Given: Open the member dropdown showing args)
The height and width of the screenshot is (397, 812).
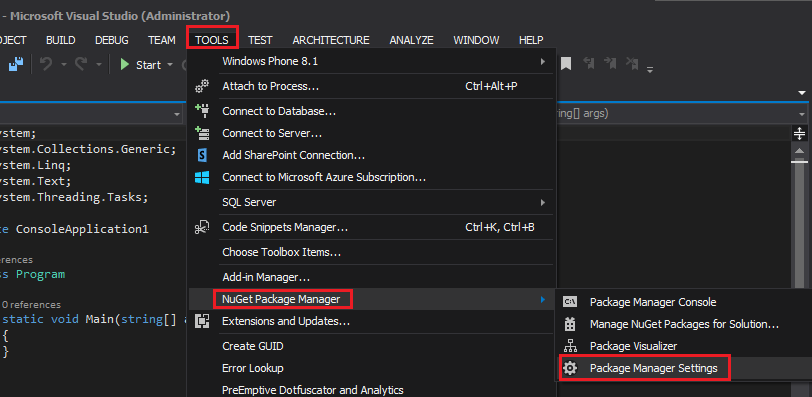Looking at the screenshot, I should tap(802, 113).
